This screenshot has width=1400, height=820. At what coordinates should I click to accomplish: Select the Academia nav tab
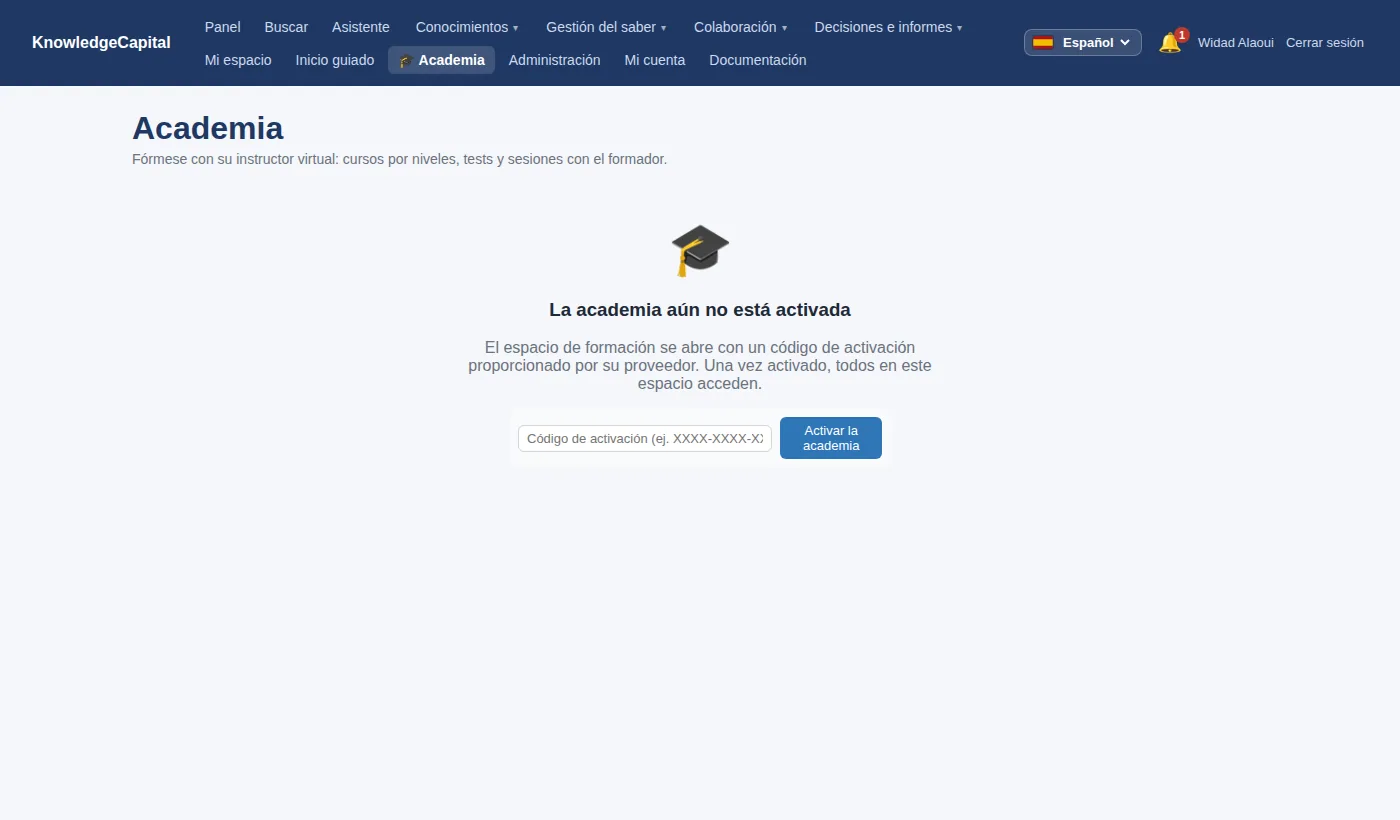point(441,60)
